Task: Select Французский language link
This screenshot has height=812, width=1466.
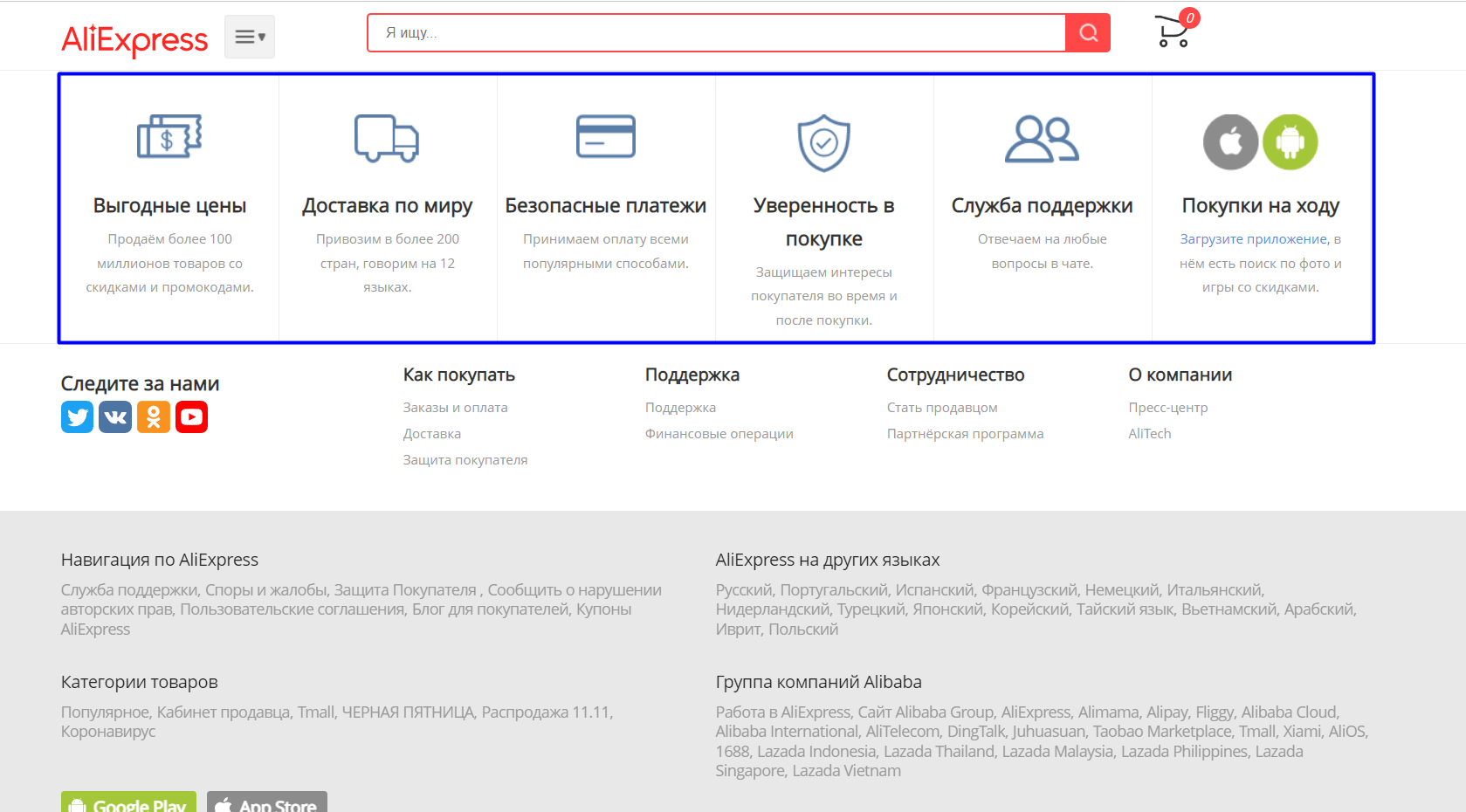Action: click(x=1030, y=590)
